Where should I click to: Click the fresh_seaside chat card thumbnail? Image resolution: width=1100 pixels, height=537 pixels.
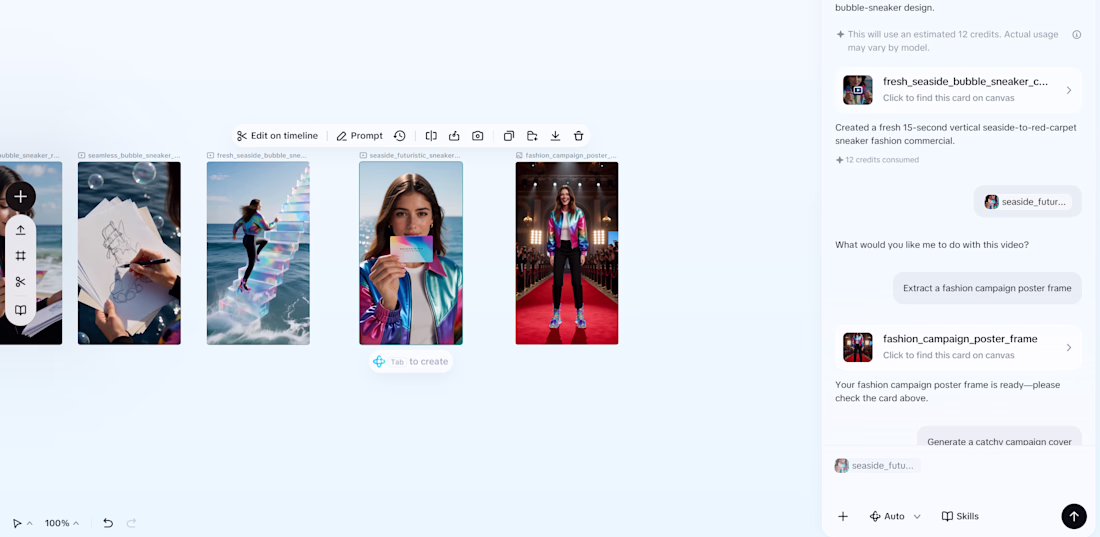[857, 90]
